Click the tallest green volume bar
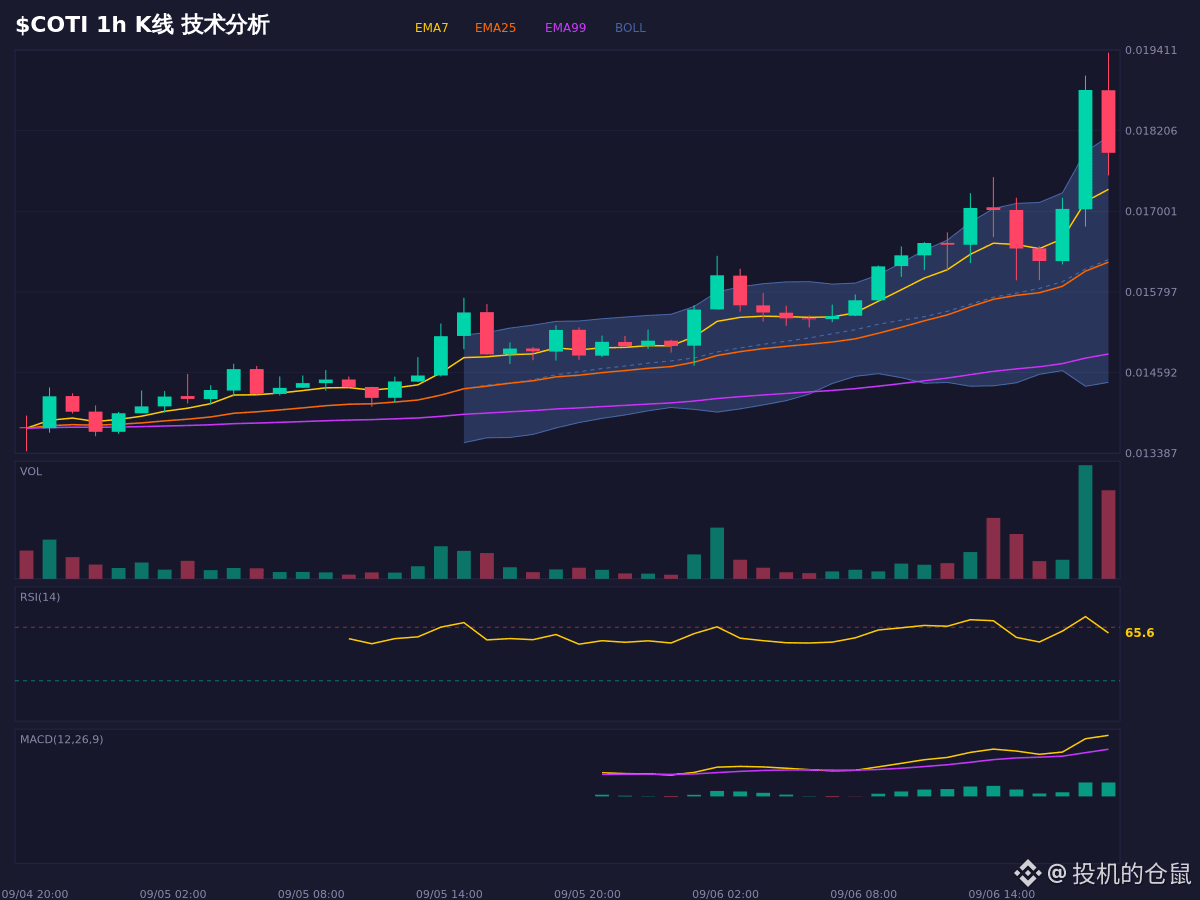Screen dimensions: 1200x900 point(1085,522)
